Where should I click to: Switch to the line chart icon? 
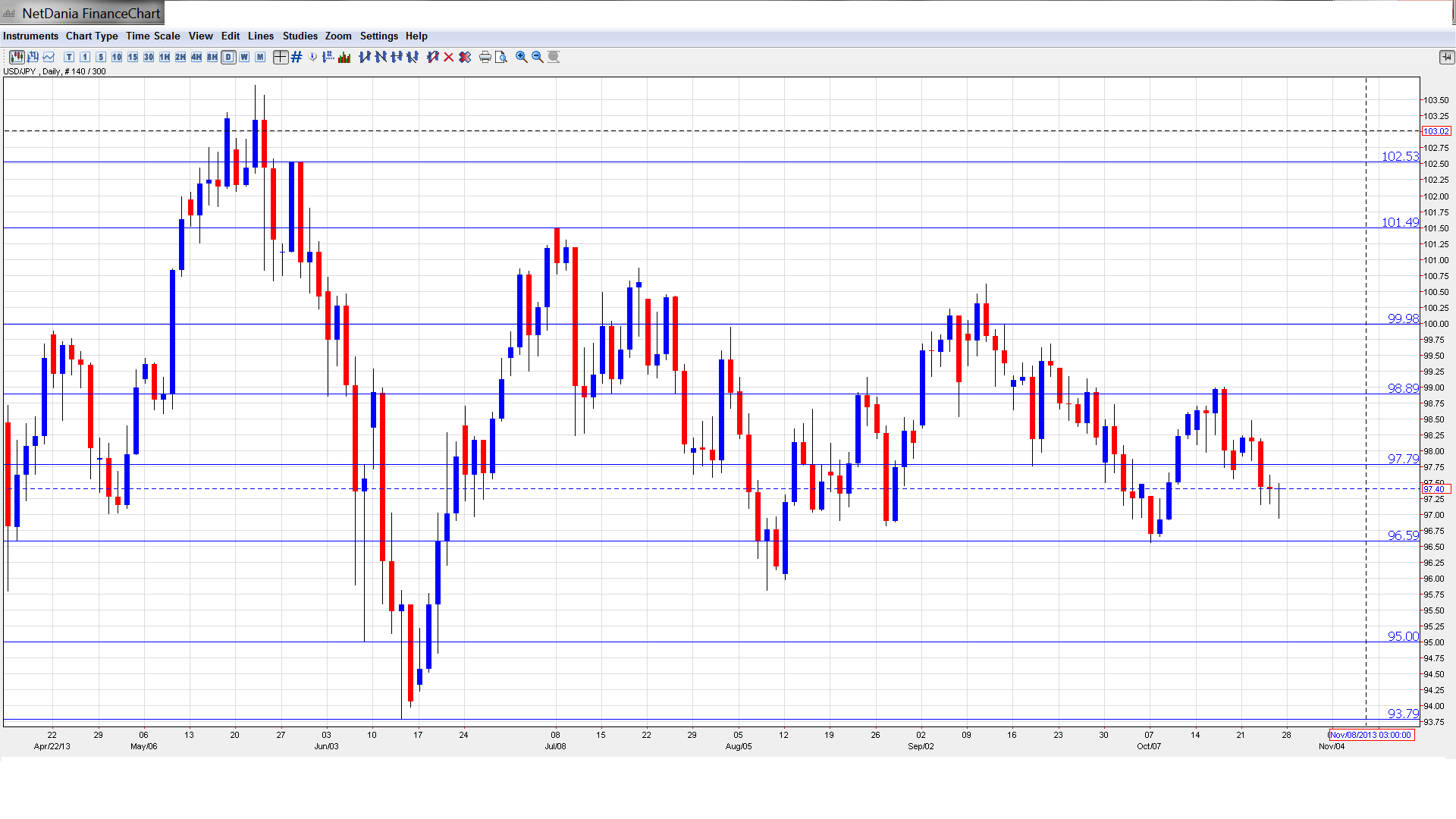(49, 57)
